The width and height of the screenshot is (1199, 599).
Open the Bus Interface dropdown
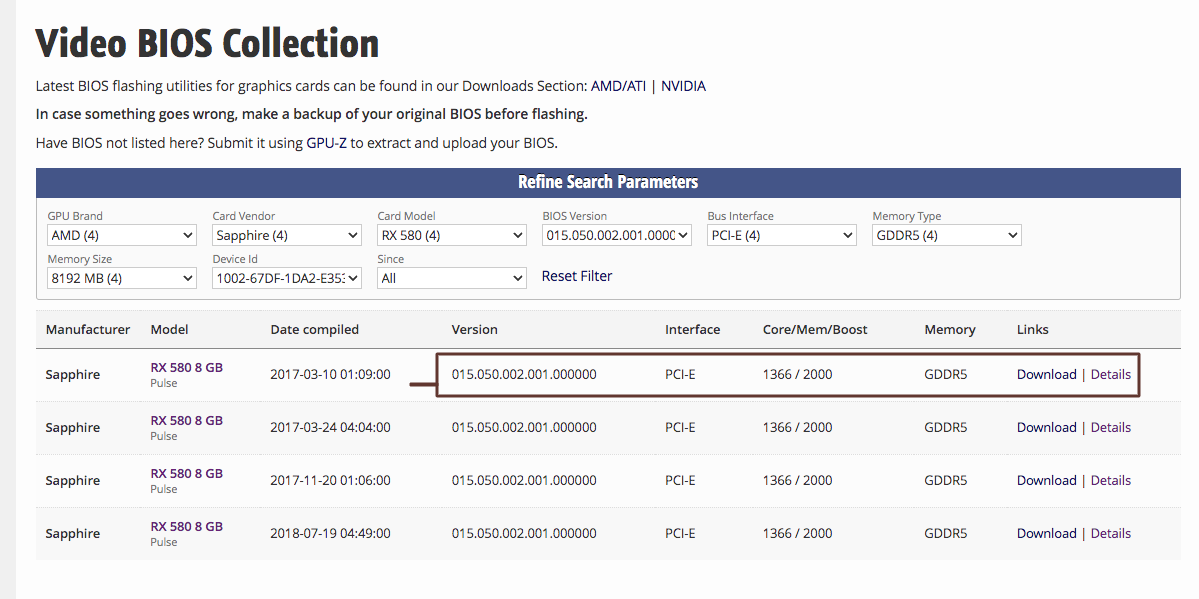point(781,235)
